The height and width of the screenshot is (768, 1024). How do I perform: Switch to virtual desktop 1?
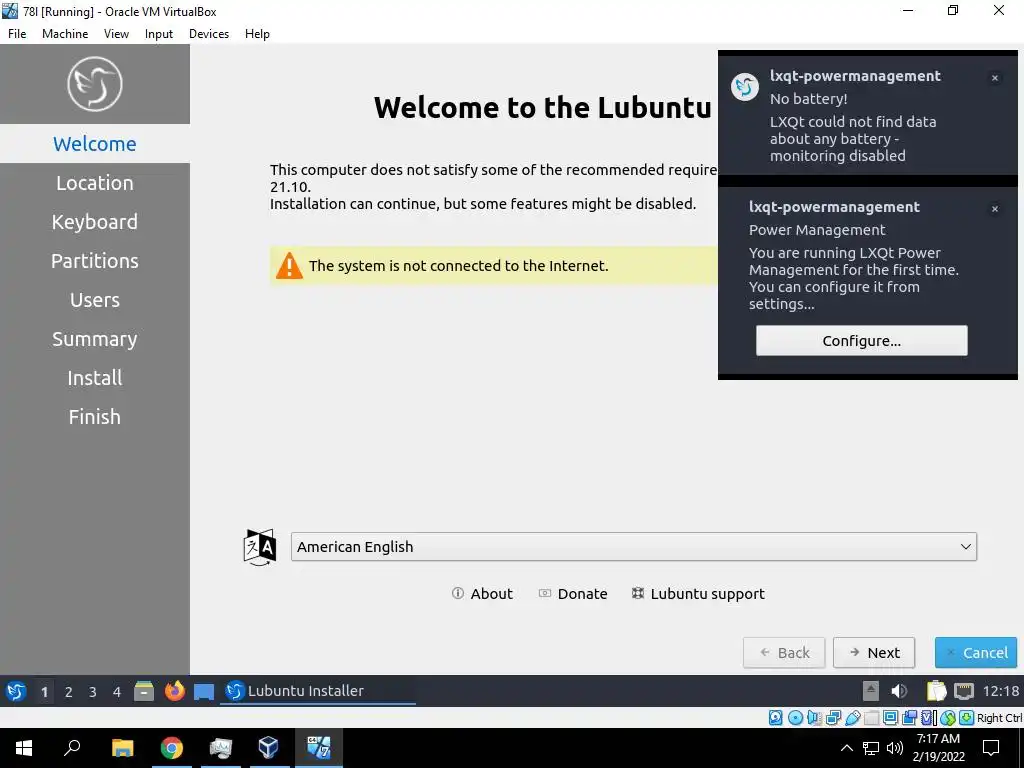(44, 692)
